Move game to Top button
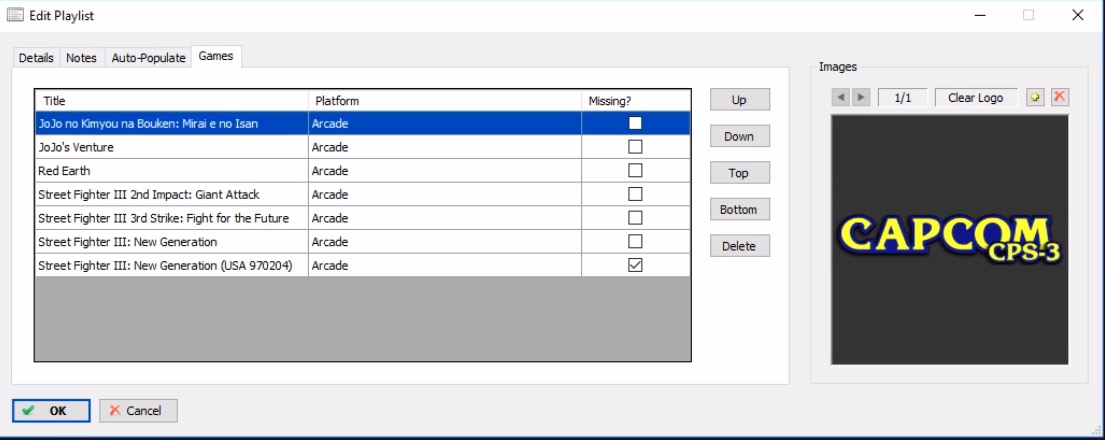Image resolution: width=1105 pixels, height=440 pixels. pyautogui.click(x=739, y=173)
